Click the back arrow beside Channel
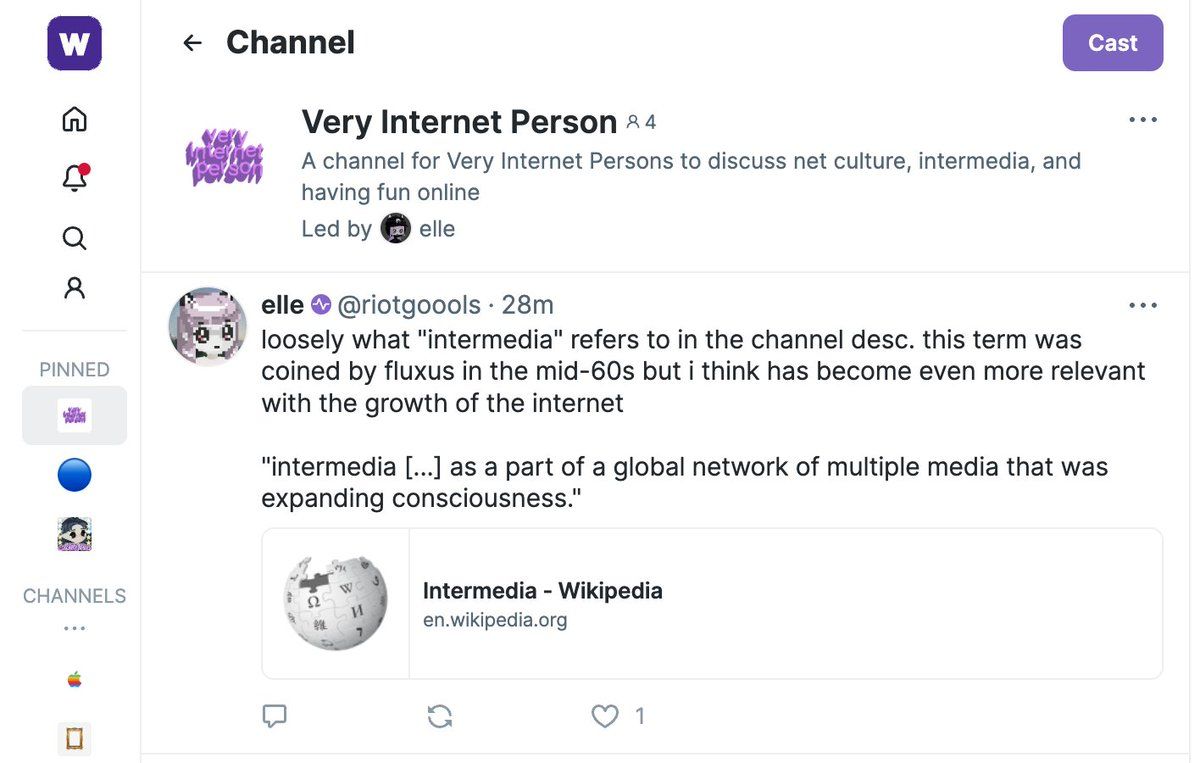Screen dimensions: 1200x763 (x=192, y=43)
